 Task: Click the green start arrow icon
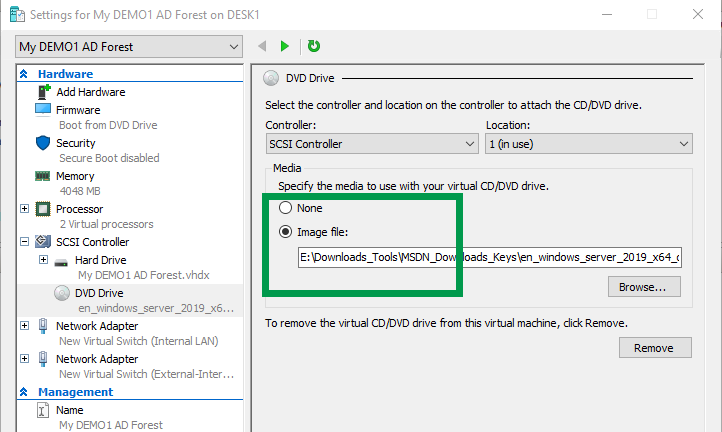pyautogui.click(x=285, y=46)
